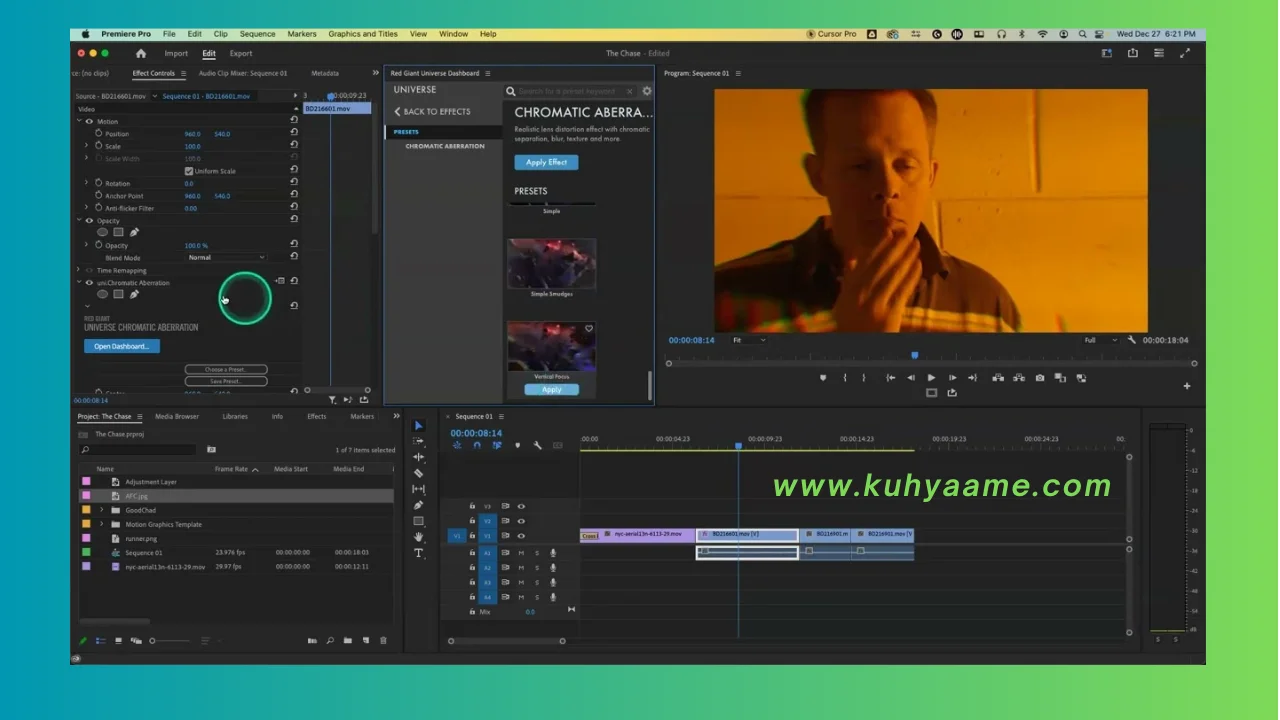Select the Razor tool
This screenshot has width=1280, height=720.
419,473
